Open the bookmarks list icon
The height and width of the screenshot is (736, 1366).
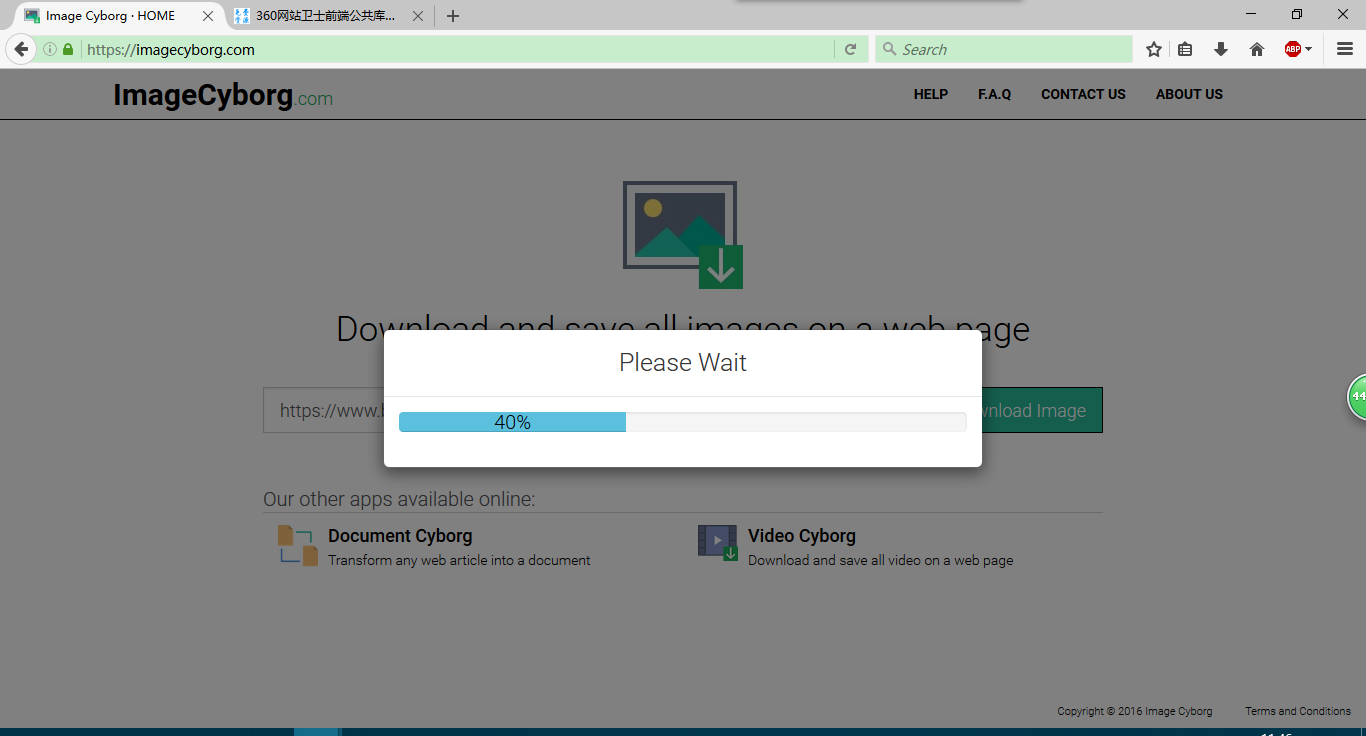point(1185,49)
